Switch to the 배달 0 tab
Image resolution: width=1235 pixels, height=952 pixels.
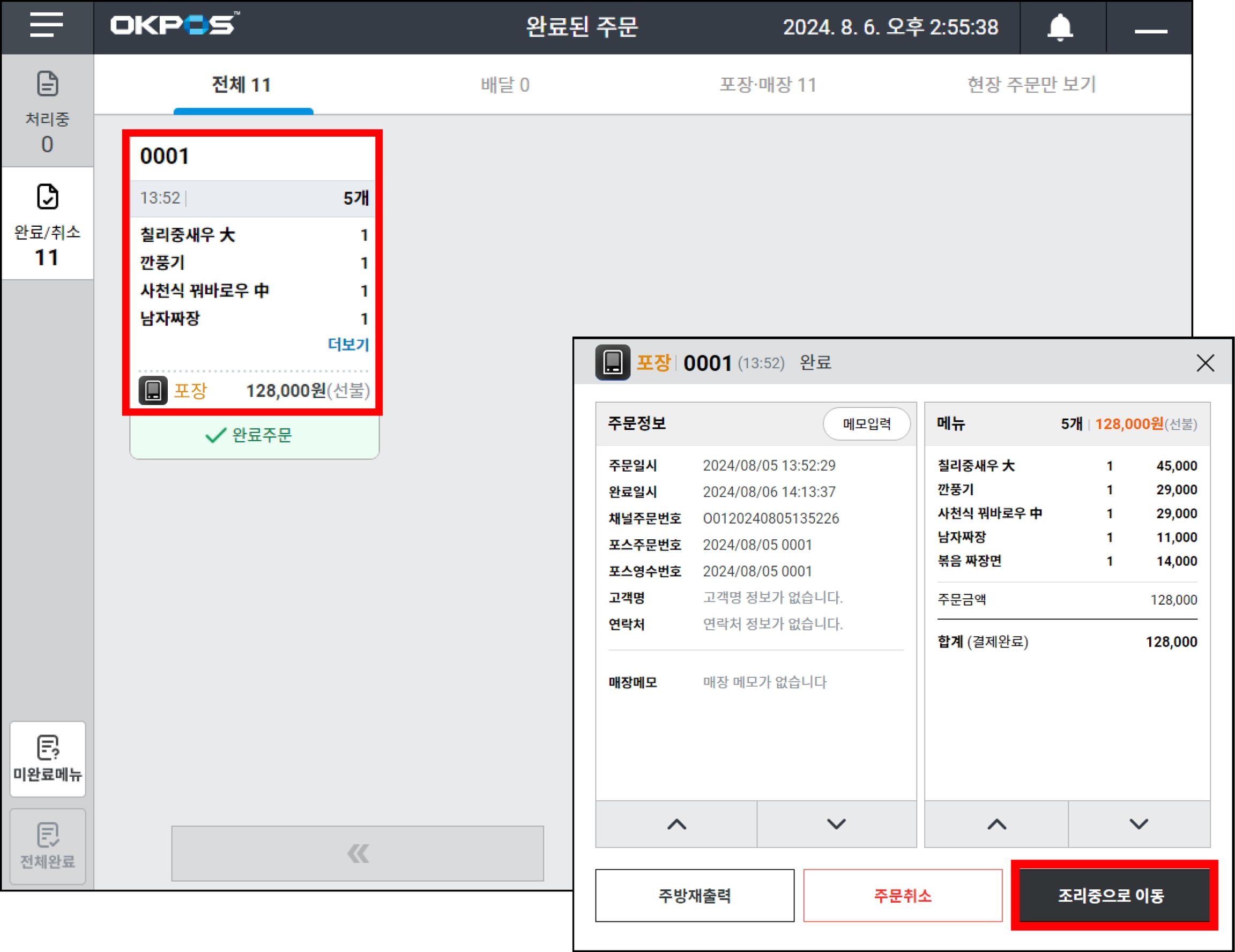[505, 85]
